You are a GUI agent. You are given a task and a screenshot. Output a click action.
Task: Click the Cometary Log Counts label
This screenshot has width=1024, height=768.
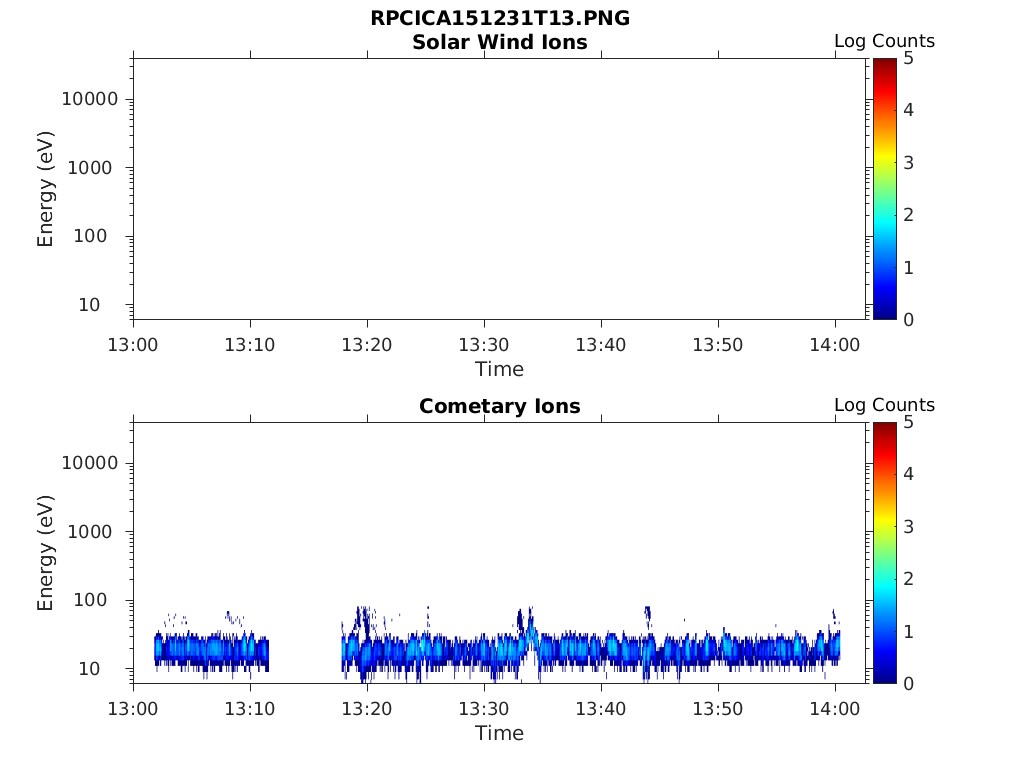884,405
